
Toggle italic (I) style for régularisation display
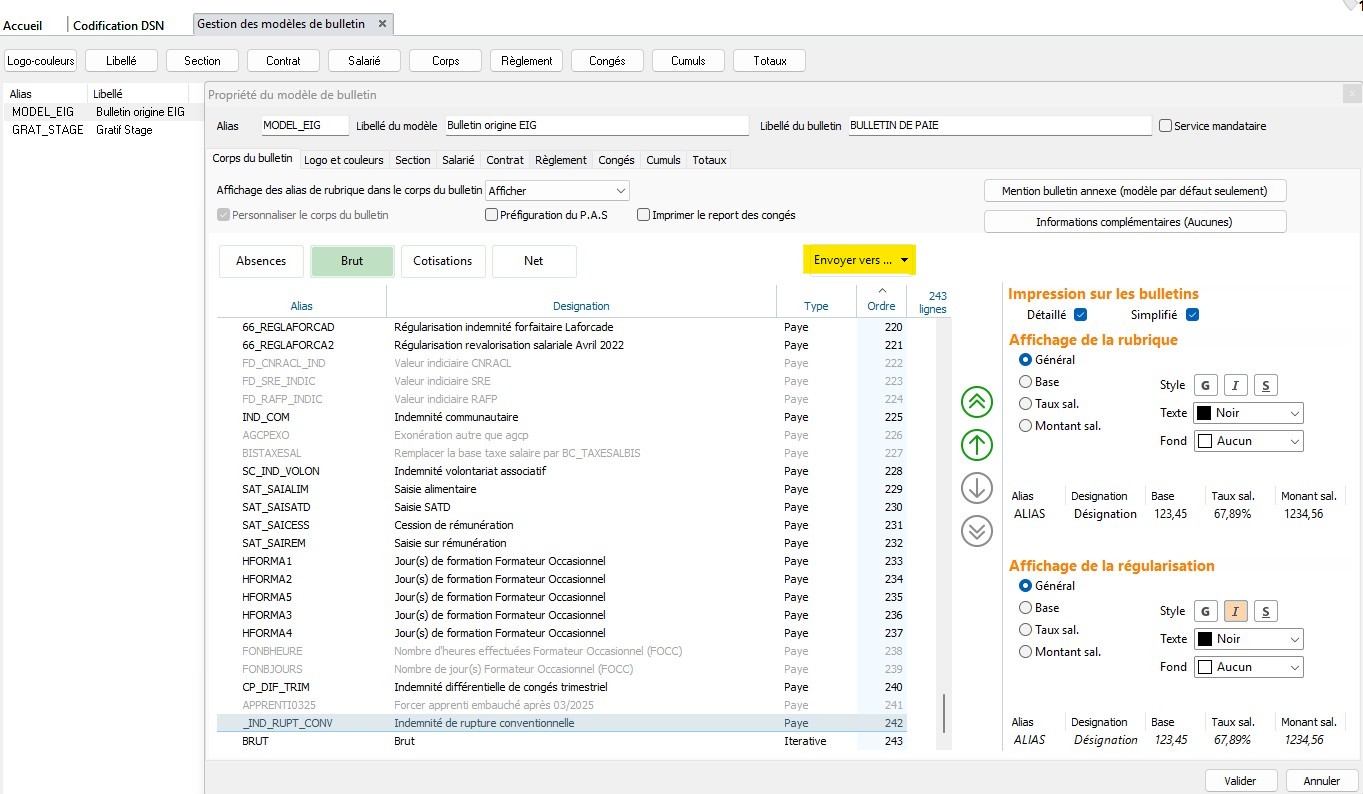tap(1235, 611)
